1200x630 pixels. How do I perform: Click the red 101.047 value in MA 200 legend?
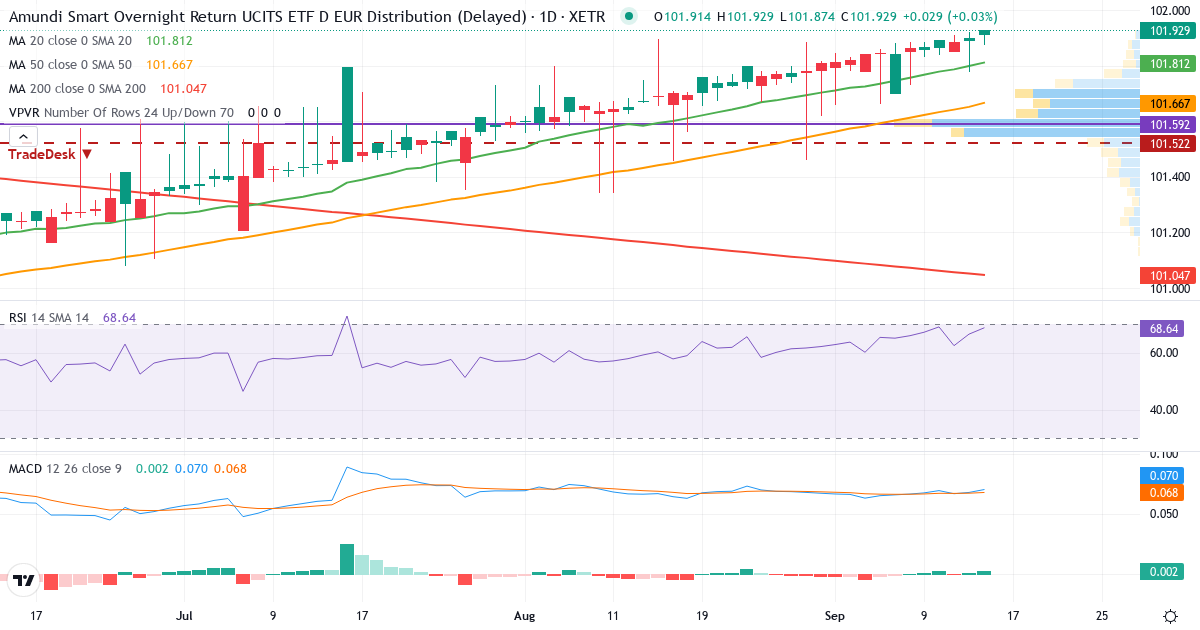pos(184,89)
